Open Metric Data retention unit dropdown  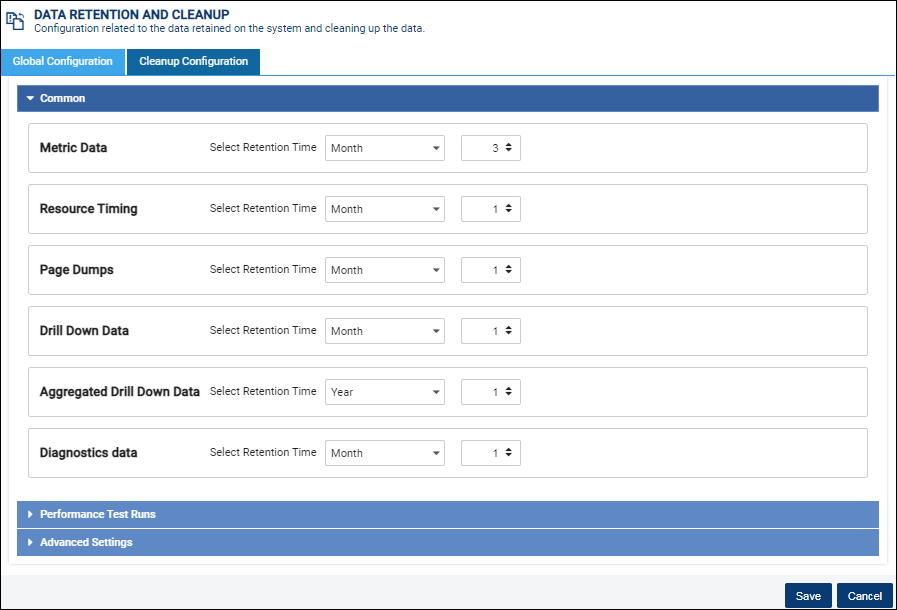(385, 148)
